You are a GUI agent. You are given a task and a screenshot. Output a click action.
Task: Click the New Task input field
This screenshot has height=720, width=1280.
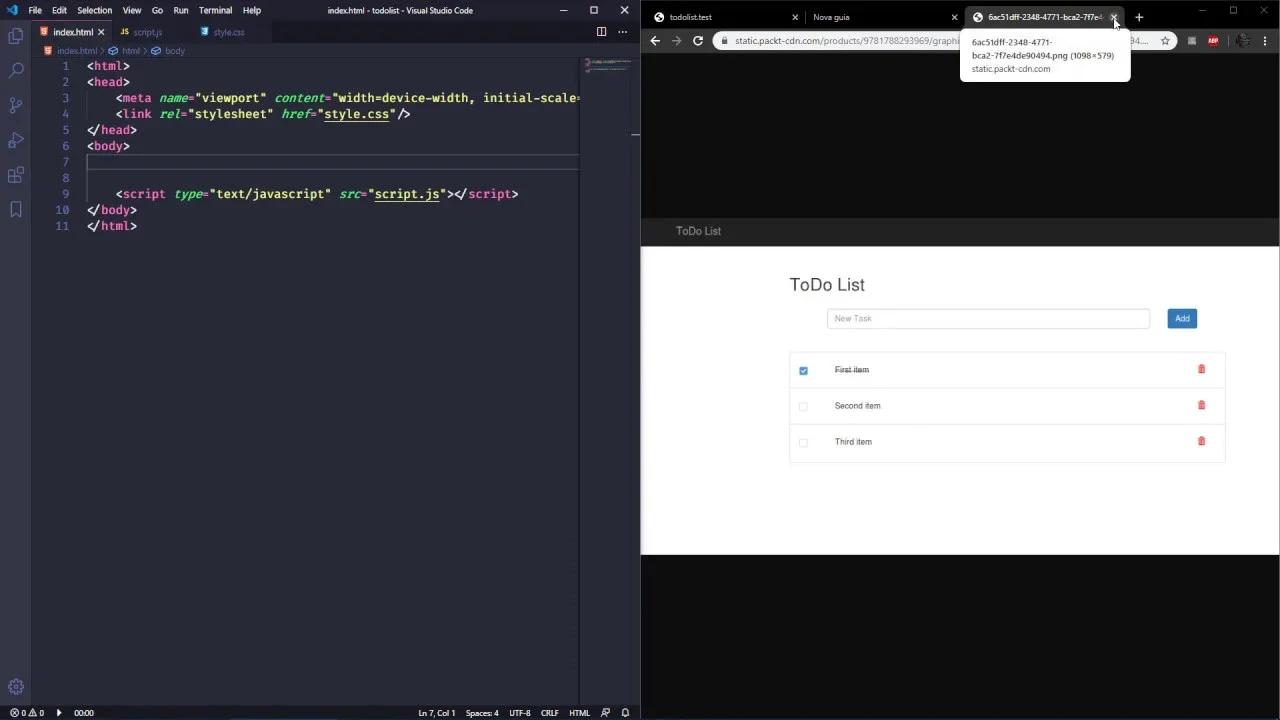tap(988, 319)
